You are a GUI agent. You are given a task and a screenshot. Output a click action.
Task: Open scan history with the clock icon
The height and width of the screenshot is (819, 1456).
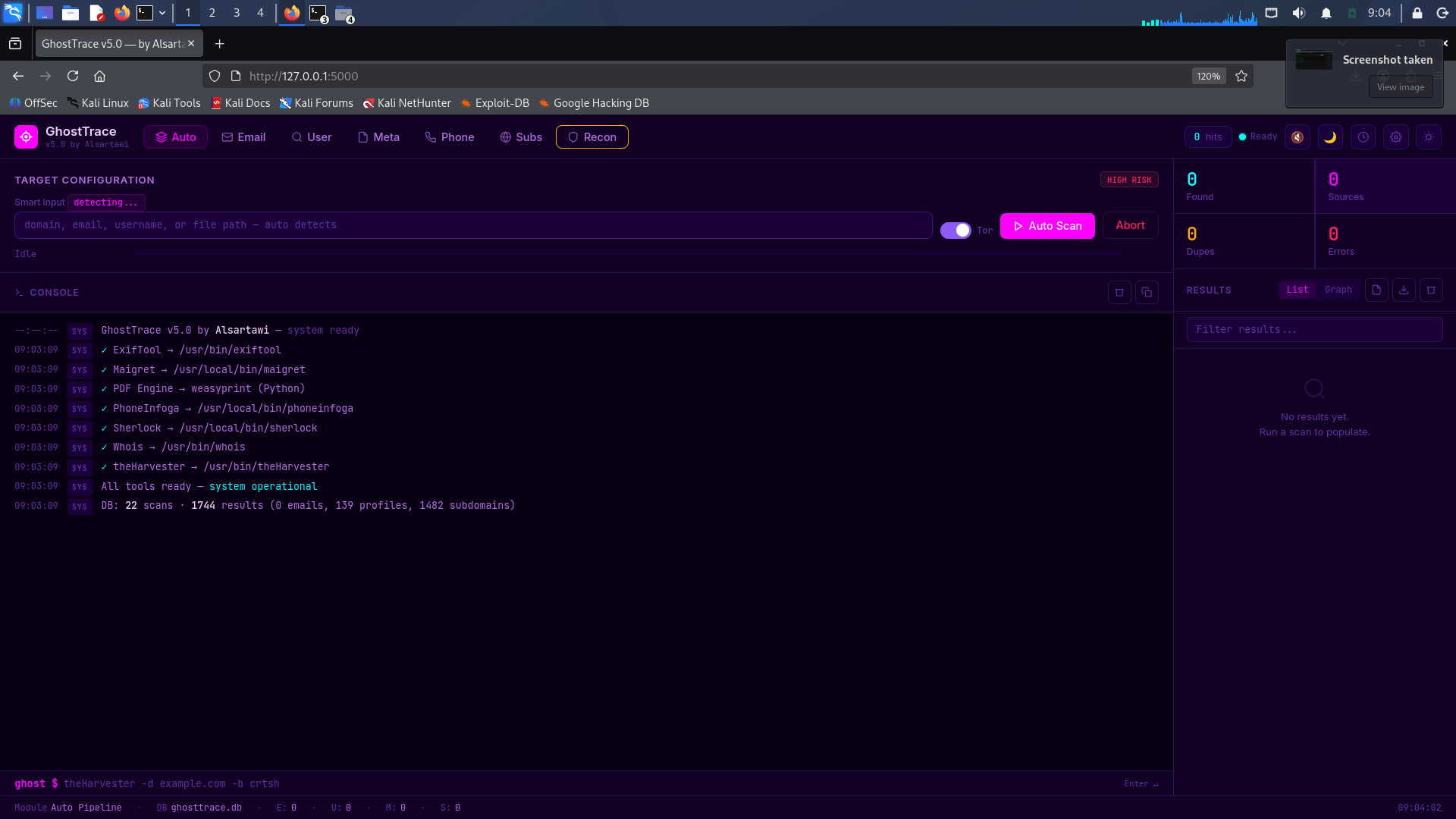pyautogui.click(x=1363, y=136)
